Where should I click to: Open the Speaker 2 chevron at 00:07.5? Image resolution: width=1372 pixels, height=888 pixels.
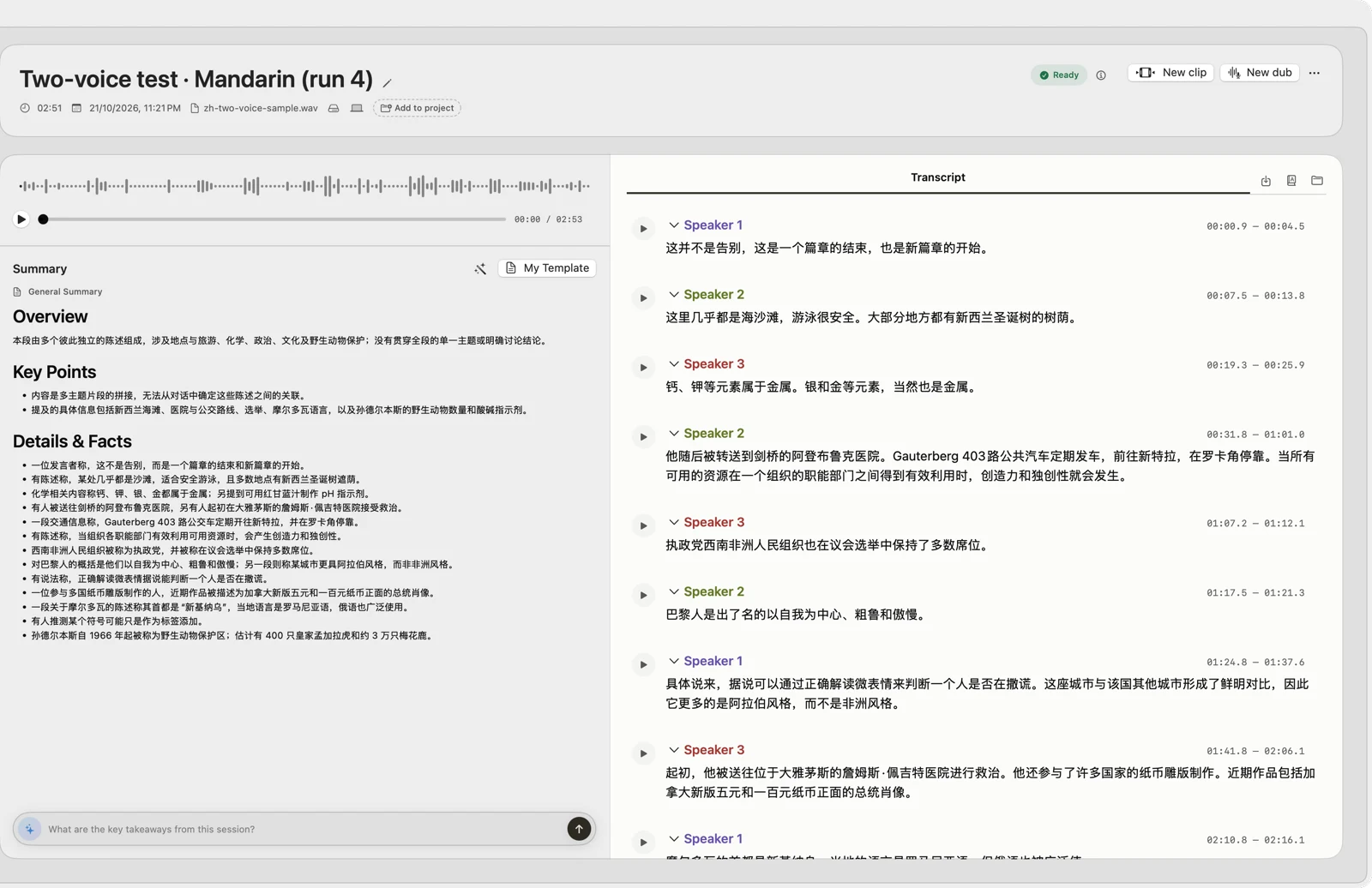(674, 295)
